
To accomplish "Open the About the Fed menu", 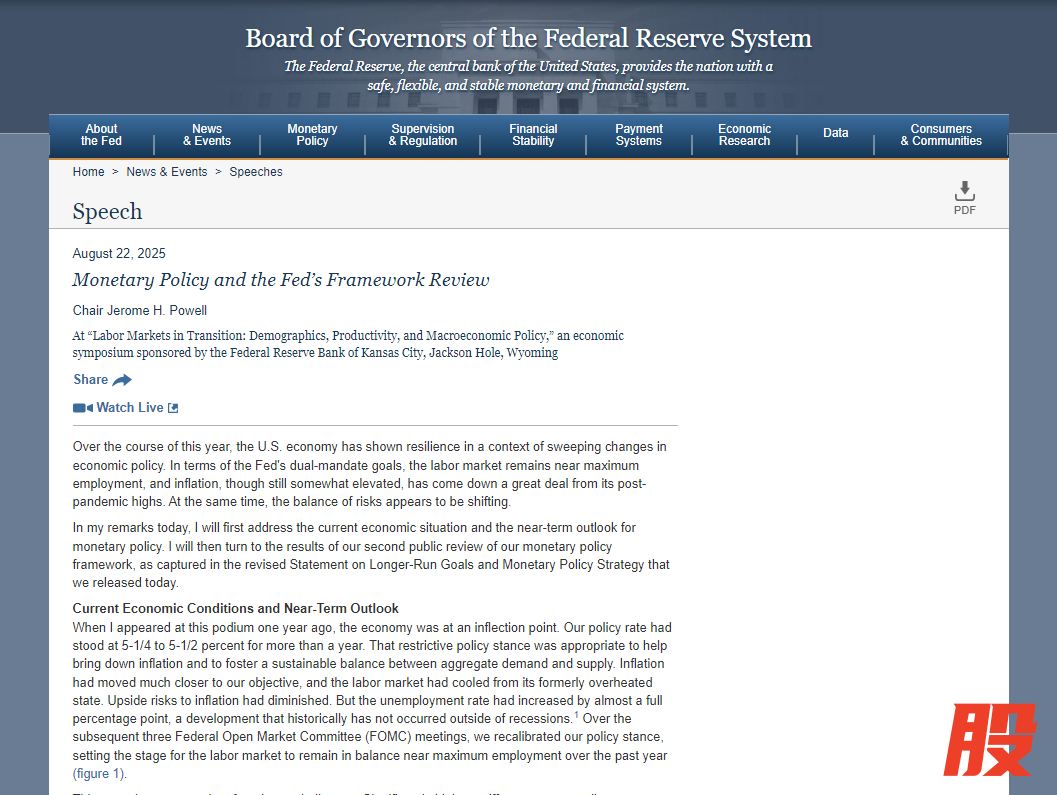I will click(x=101, y=135).
